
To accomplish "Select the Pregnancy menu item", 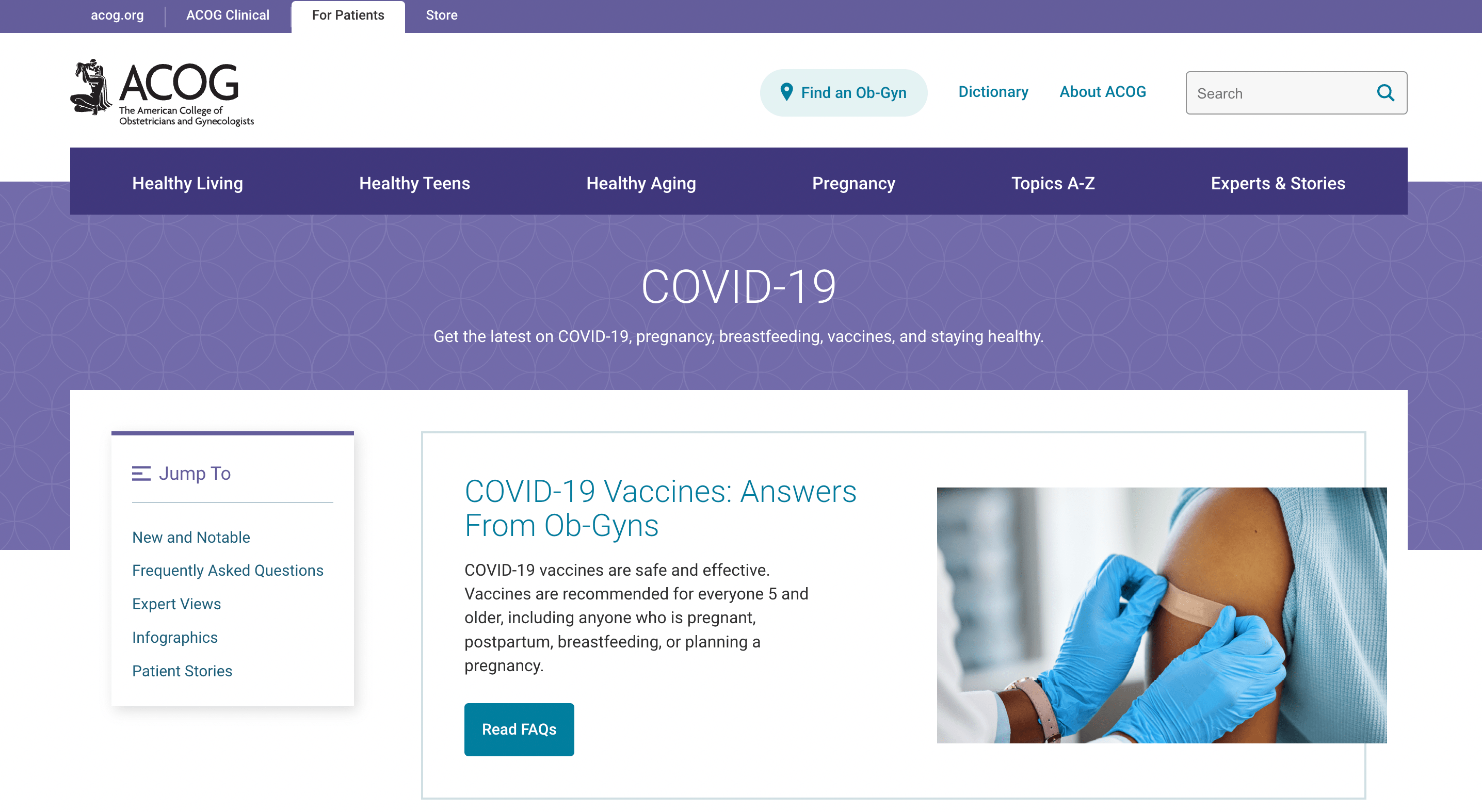I will click(853, 182).
